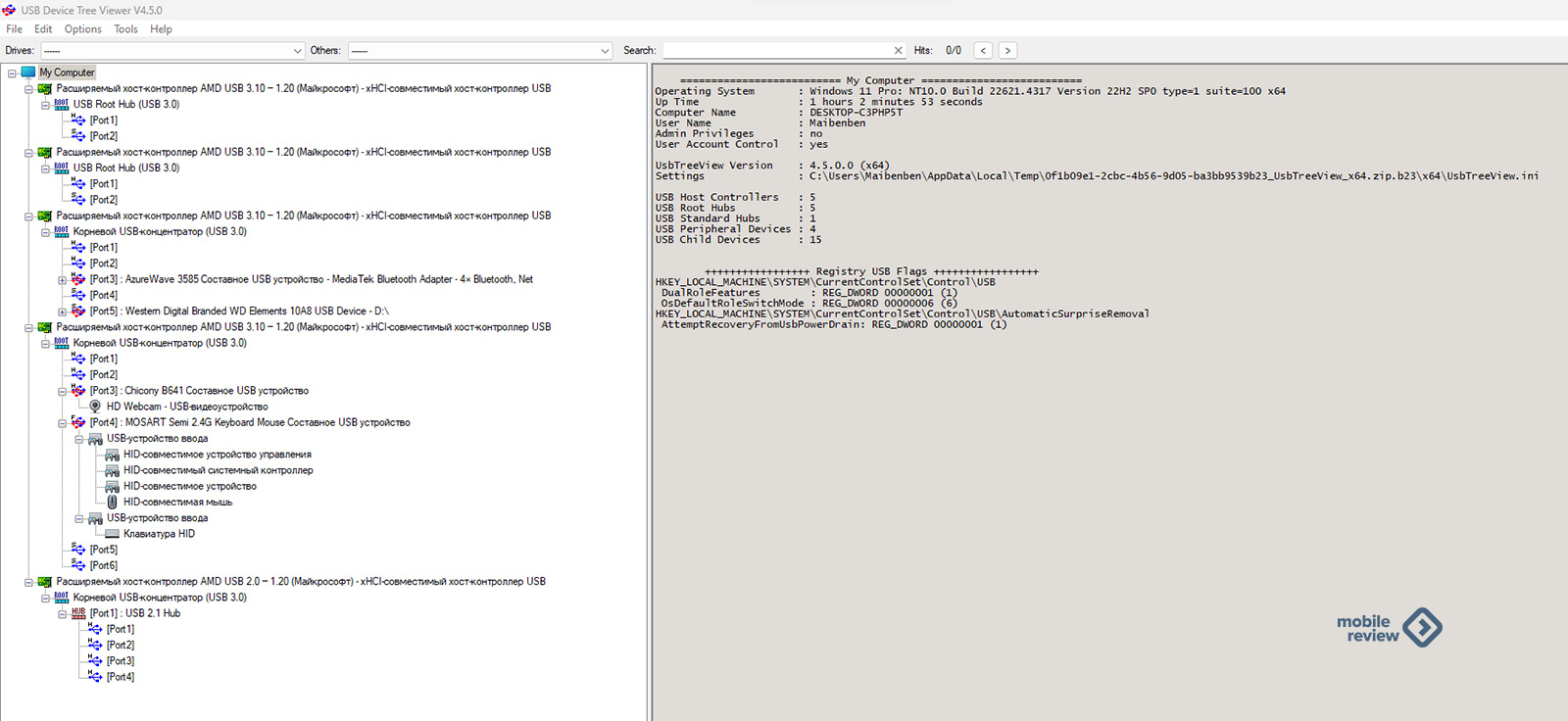Screen dimensions: 1568x721
Task: Go to previous search hit
Action: pyautogui.click(x=983, y=50)
